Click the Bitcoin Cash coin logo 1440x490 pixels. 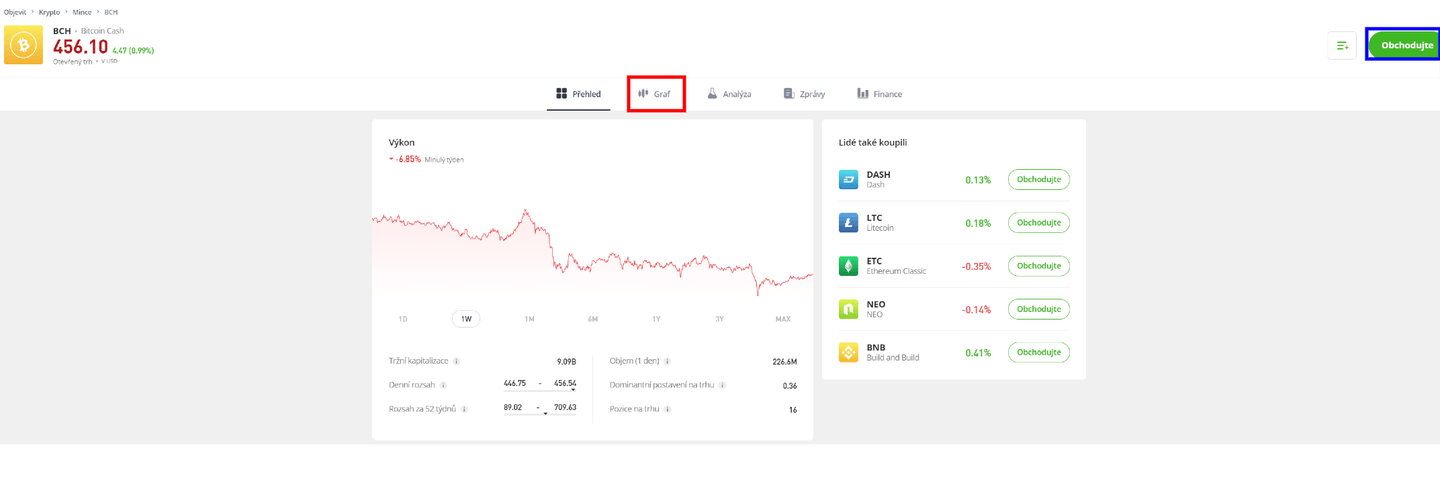(23, 45)
